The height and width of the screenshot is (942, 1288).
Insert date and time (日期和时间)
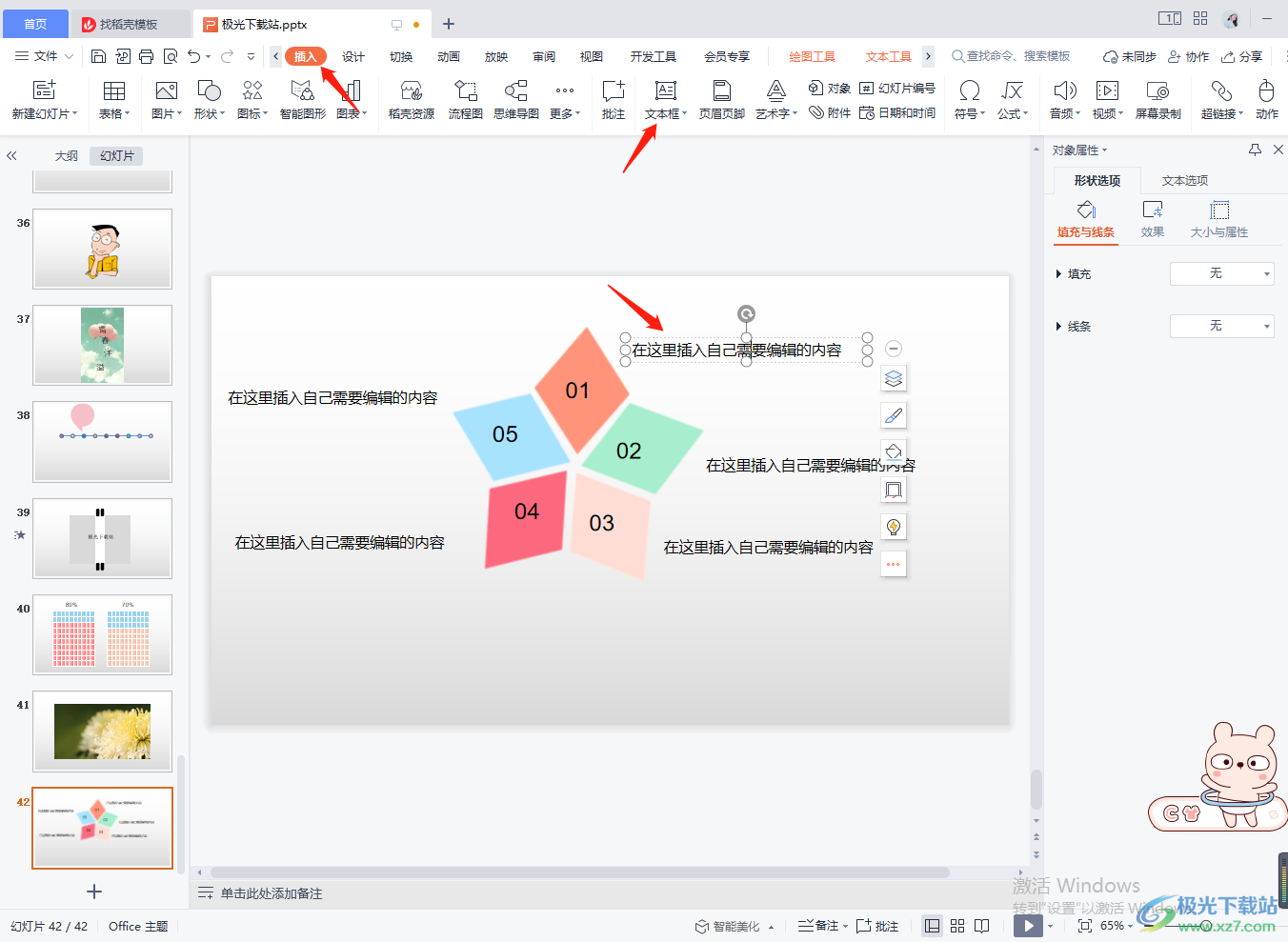(x=897, y=112)
